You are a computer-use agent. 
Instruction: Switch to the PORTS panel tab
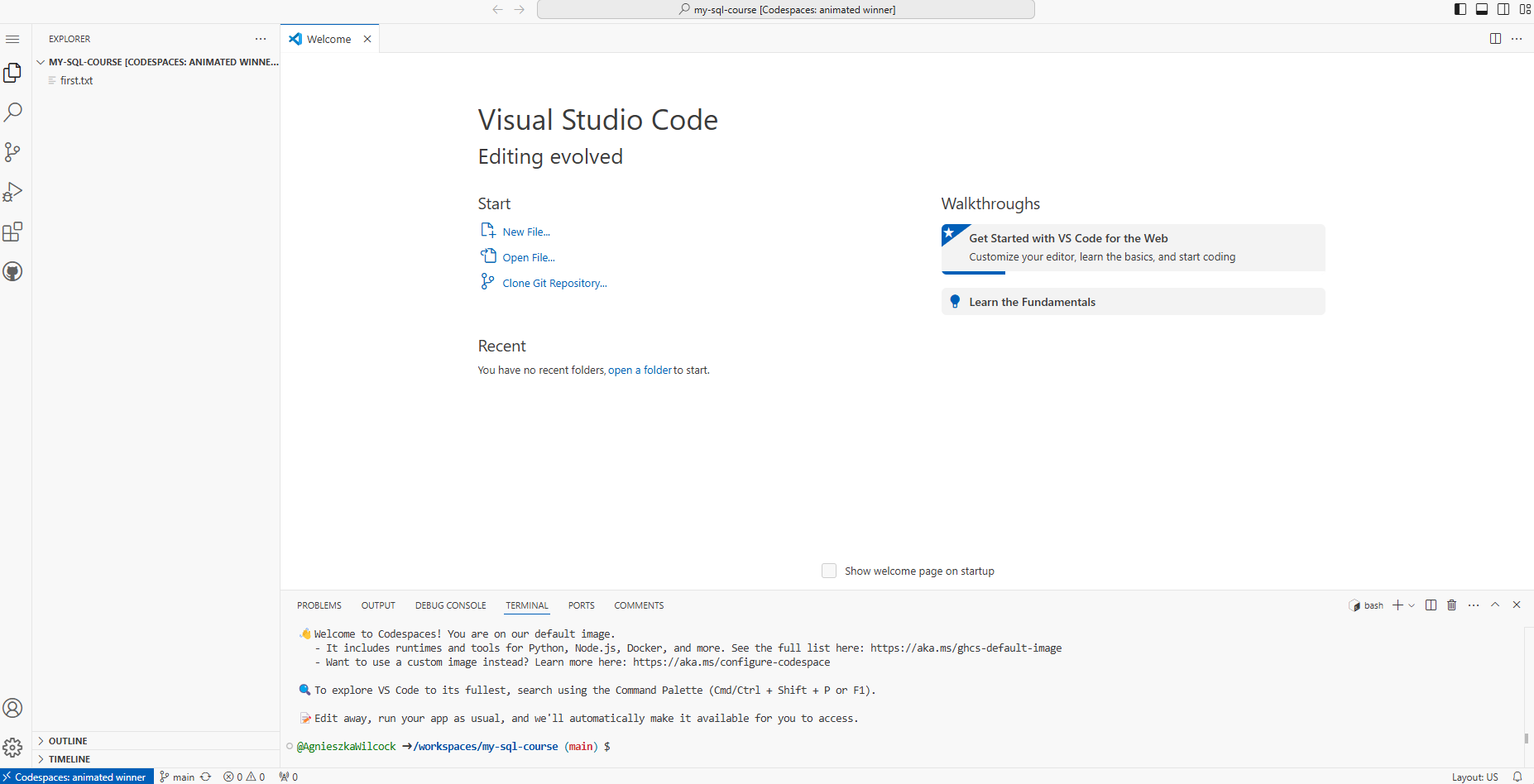coord(581,605)
